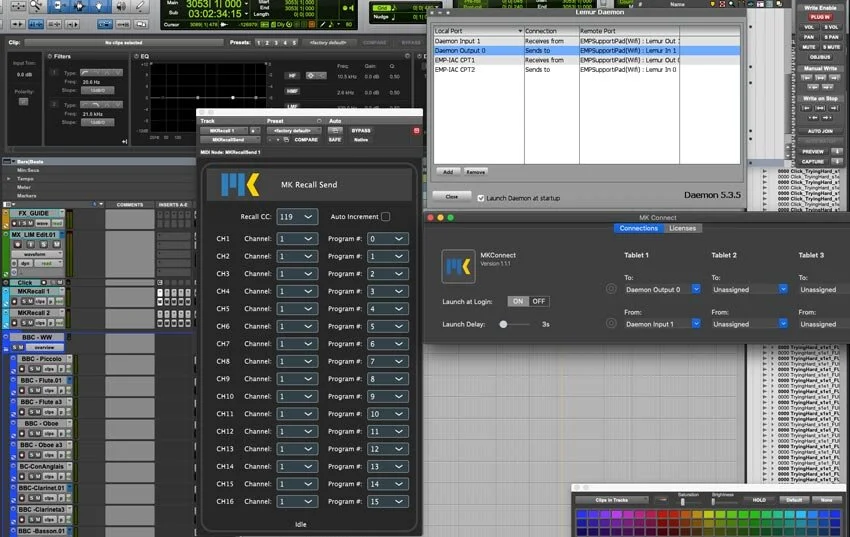Click the MKRecall 1 track selector in plugin
850x537 pixels.
[x=223, y=131]
